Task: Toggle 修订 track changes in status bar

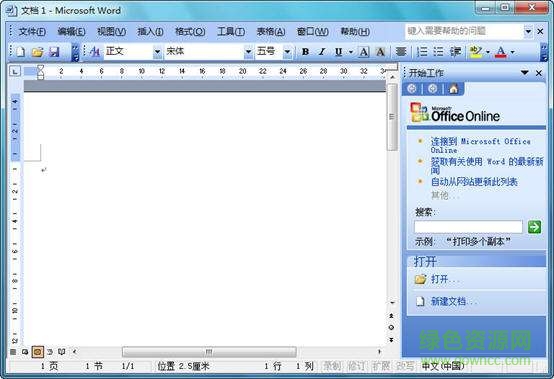Action: coord(356,366)
